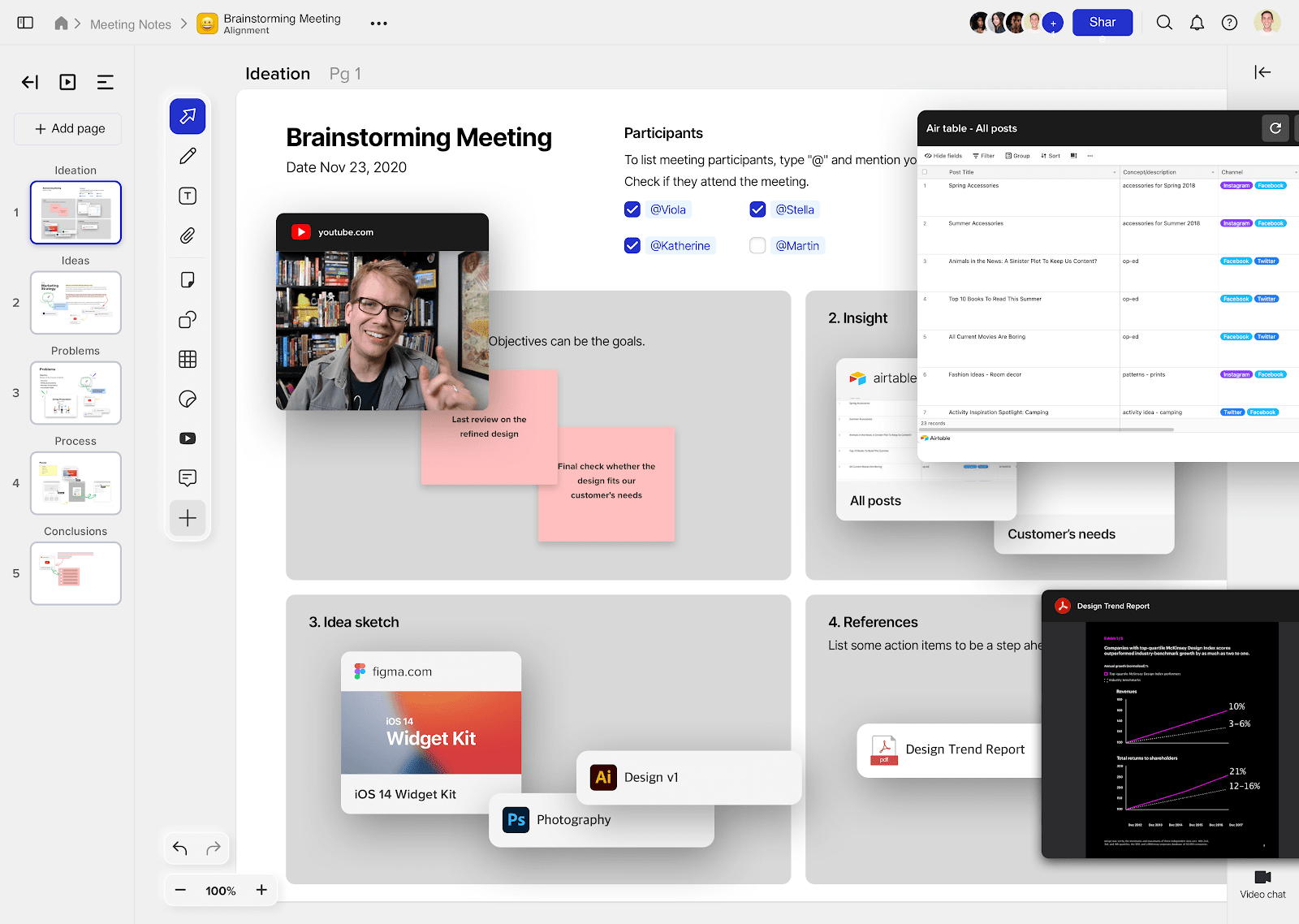Expand the Concept/description column dropdown arrow
Viewport: 1299px width, 924px height.
[1213, 172]
